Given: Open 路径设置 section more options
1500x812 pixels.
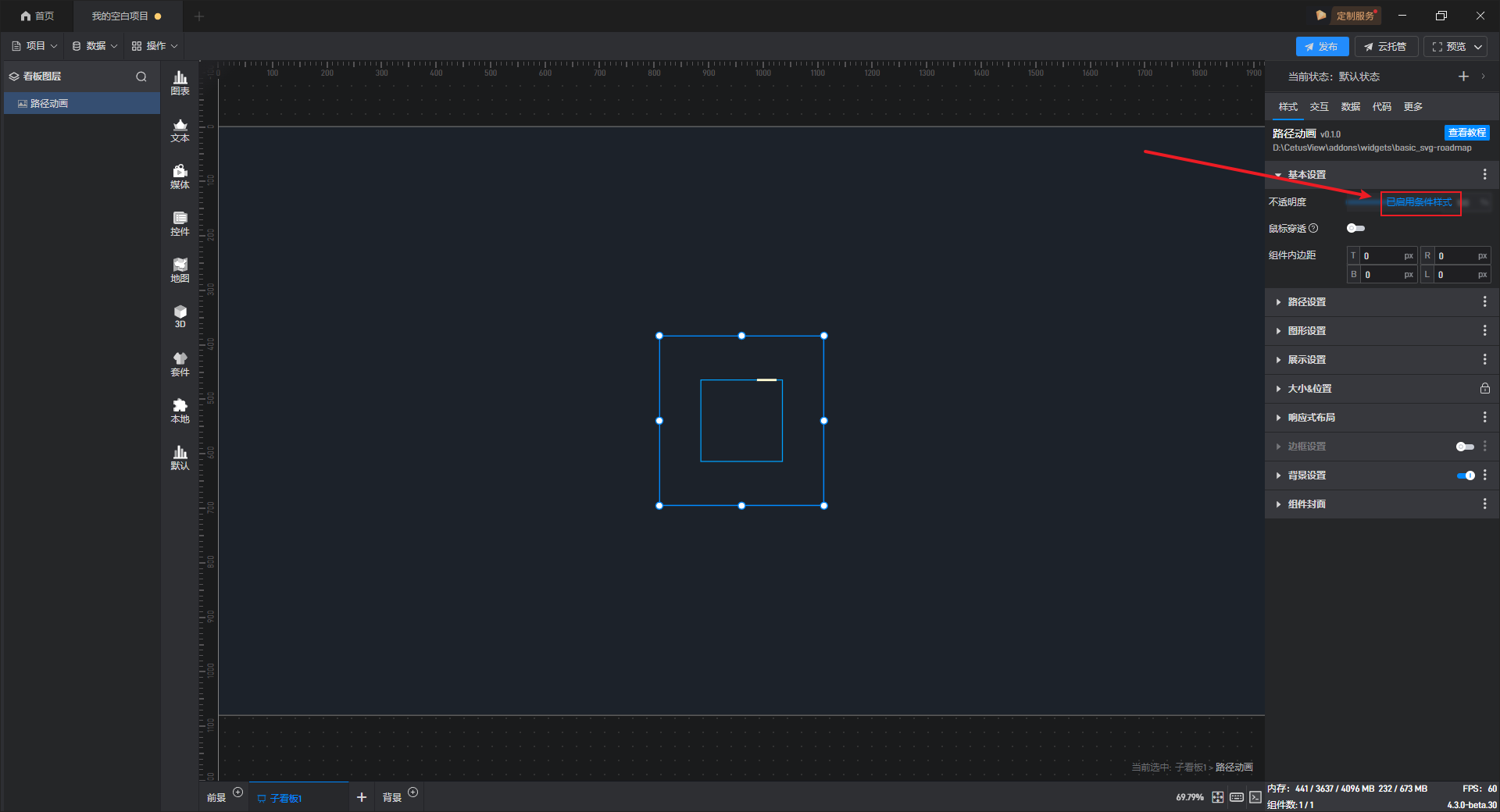Looking at the screenshot, I should 1484,302.
